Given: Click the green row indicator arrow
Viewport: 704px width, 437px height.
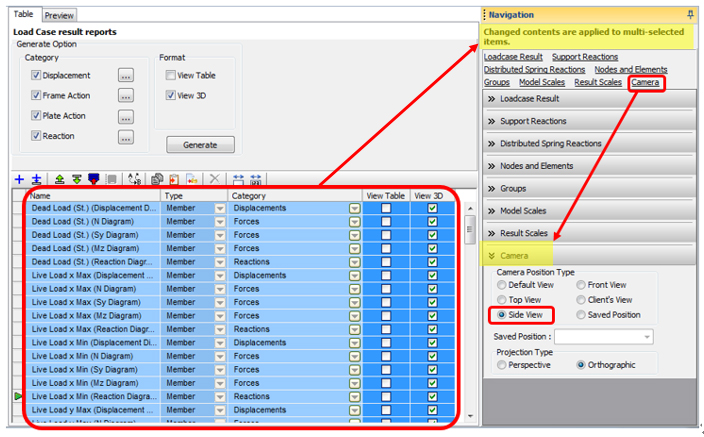Looking at the screenshot, I should point(18,396).
